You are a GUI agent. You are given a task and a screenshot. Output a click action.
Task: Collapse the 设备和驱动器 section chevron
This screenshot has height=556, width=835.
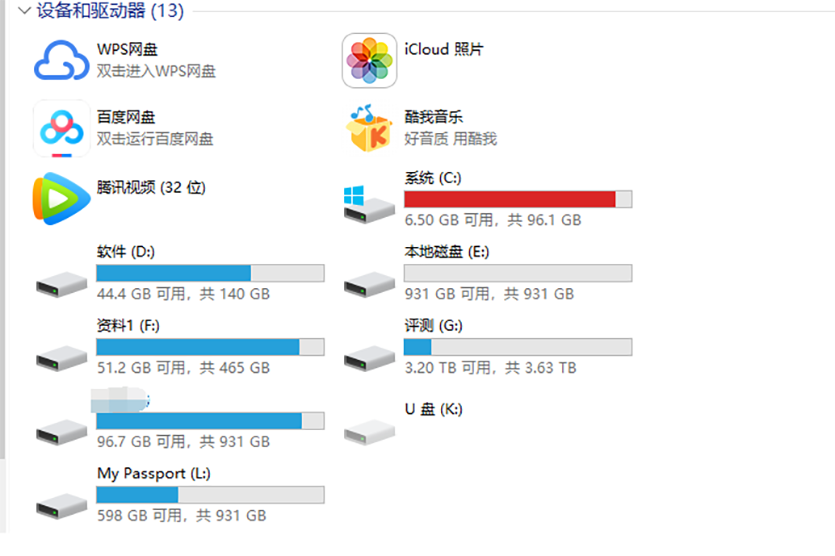(x=24, y=12)
